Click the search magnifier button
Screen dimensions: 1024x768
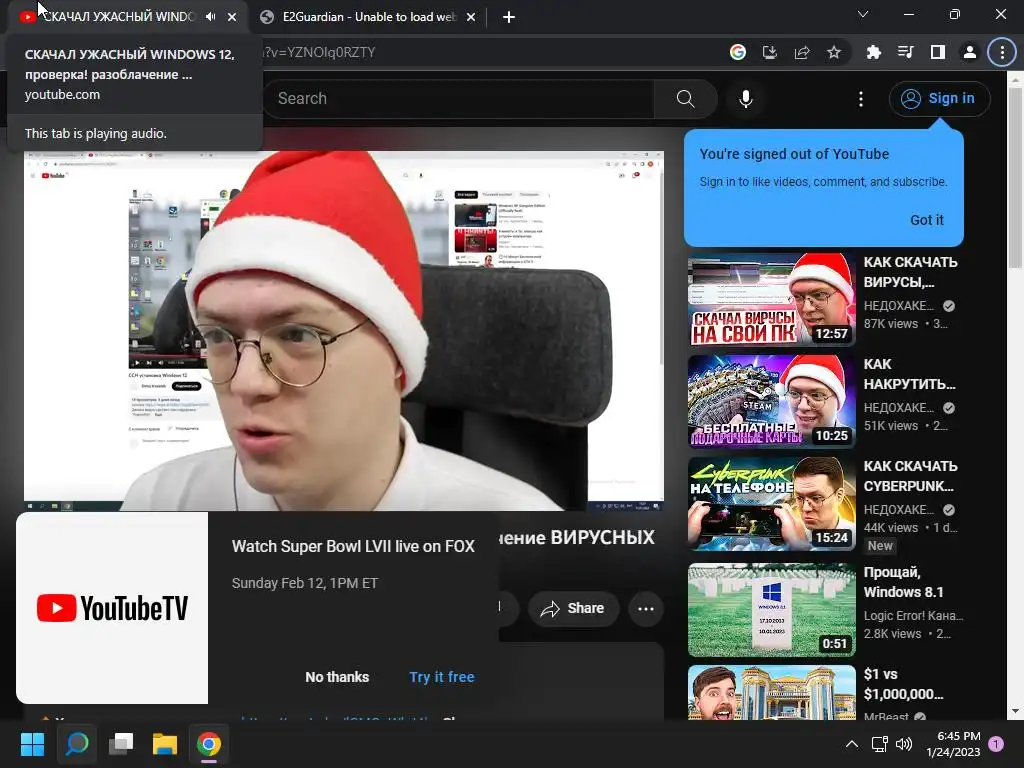(685, 99)
